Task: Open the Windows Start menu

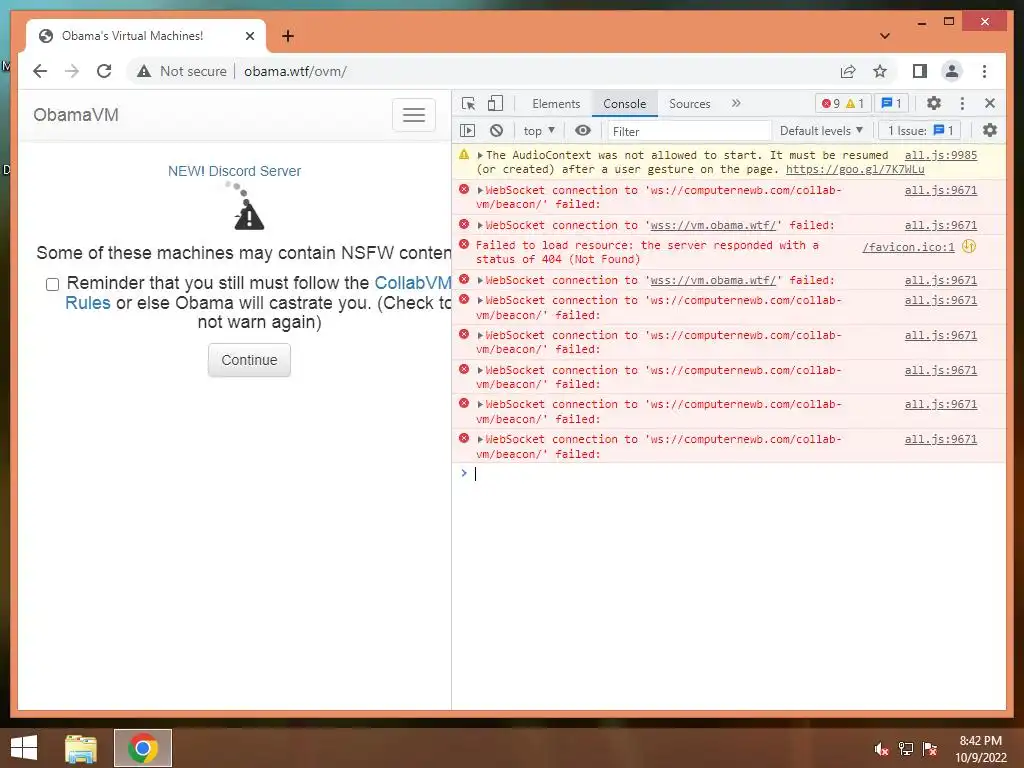Action: point(24,748)
